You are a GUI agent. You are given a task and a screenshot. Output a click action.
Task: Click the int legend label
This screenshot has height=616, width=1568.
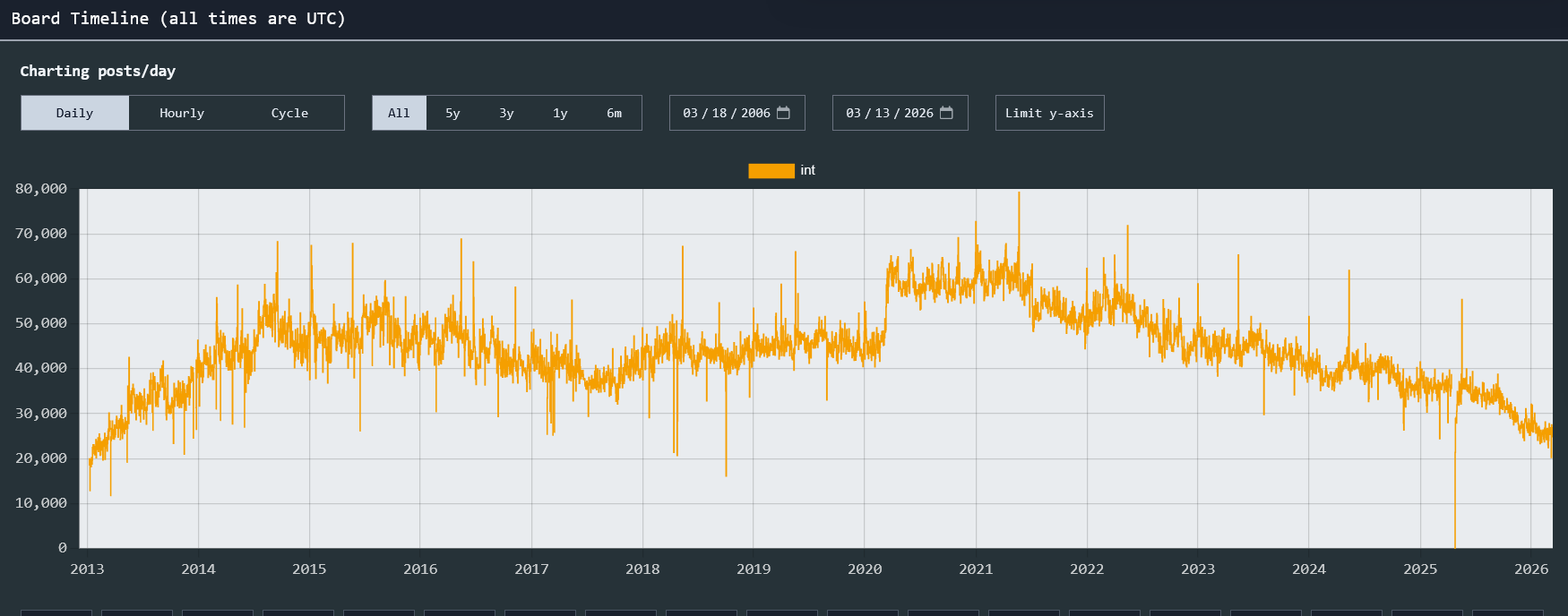click(808, 170)
